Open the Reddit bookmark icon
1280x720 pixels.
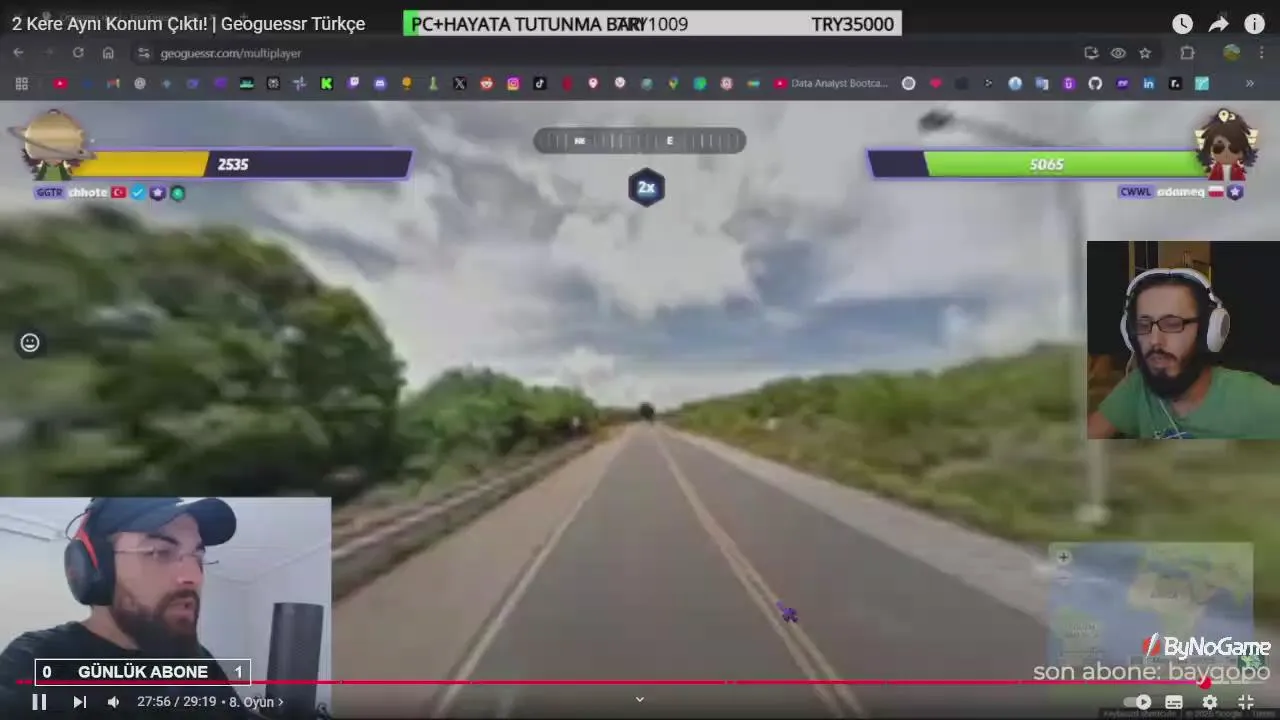click(x=486, y=84)
